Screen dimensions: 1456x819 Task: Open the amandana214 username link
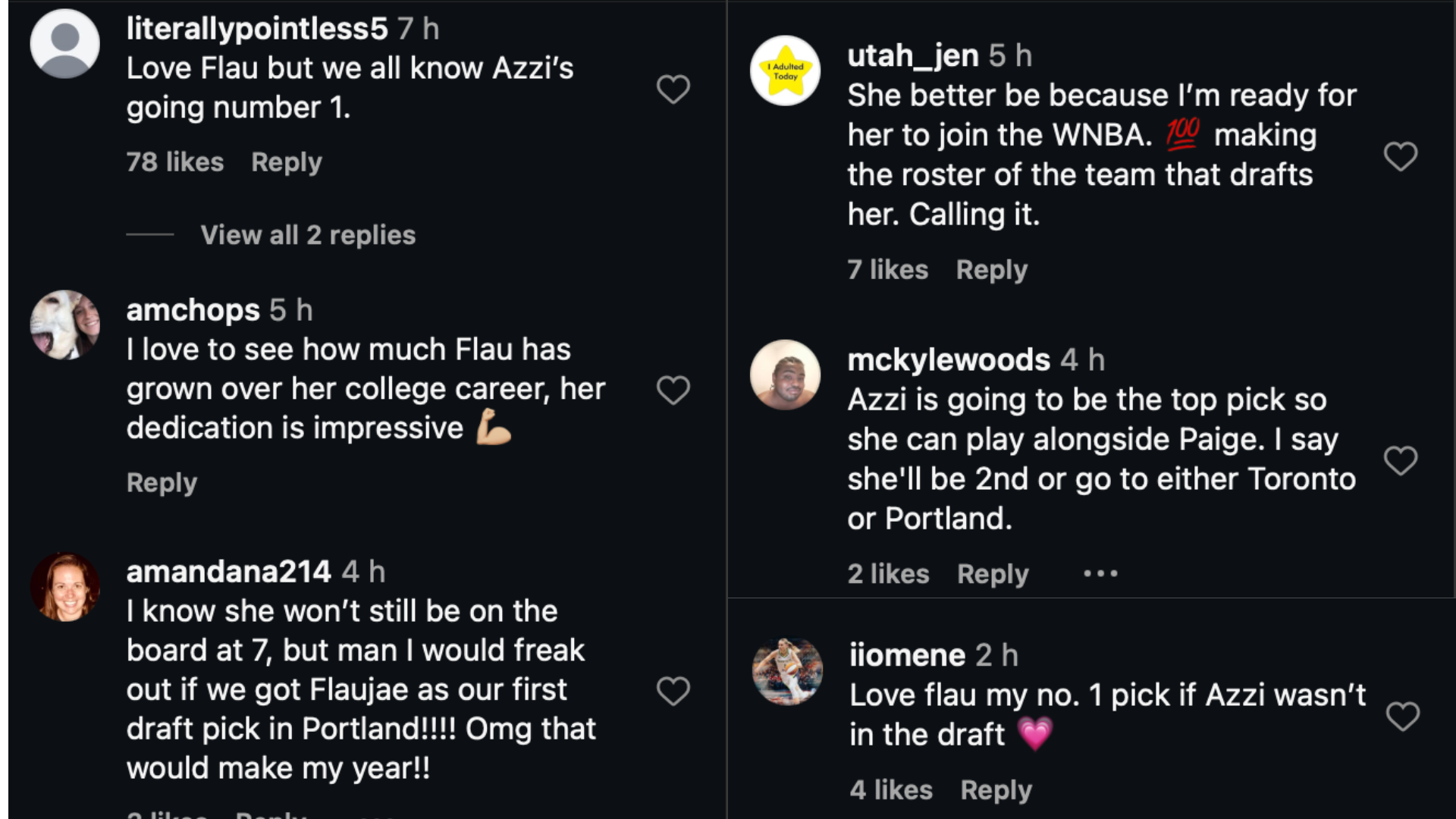point(228,572)
